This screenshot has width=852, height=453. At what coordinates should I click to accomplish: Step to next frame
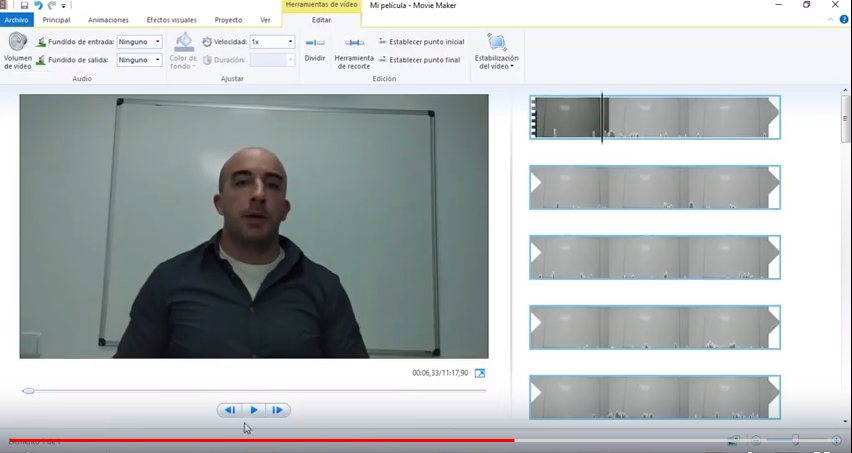278,410
